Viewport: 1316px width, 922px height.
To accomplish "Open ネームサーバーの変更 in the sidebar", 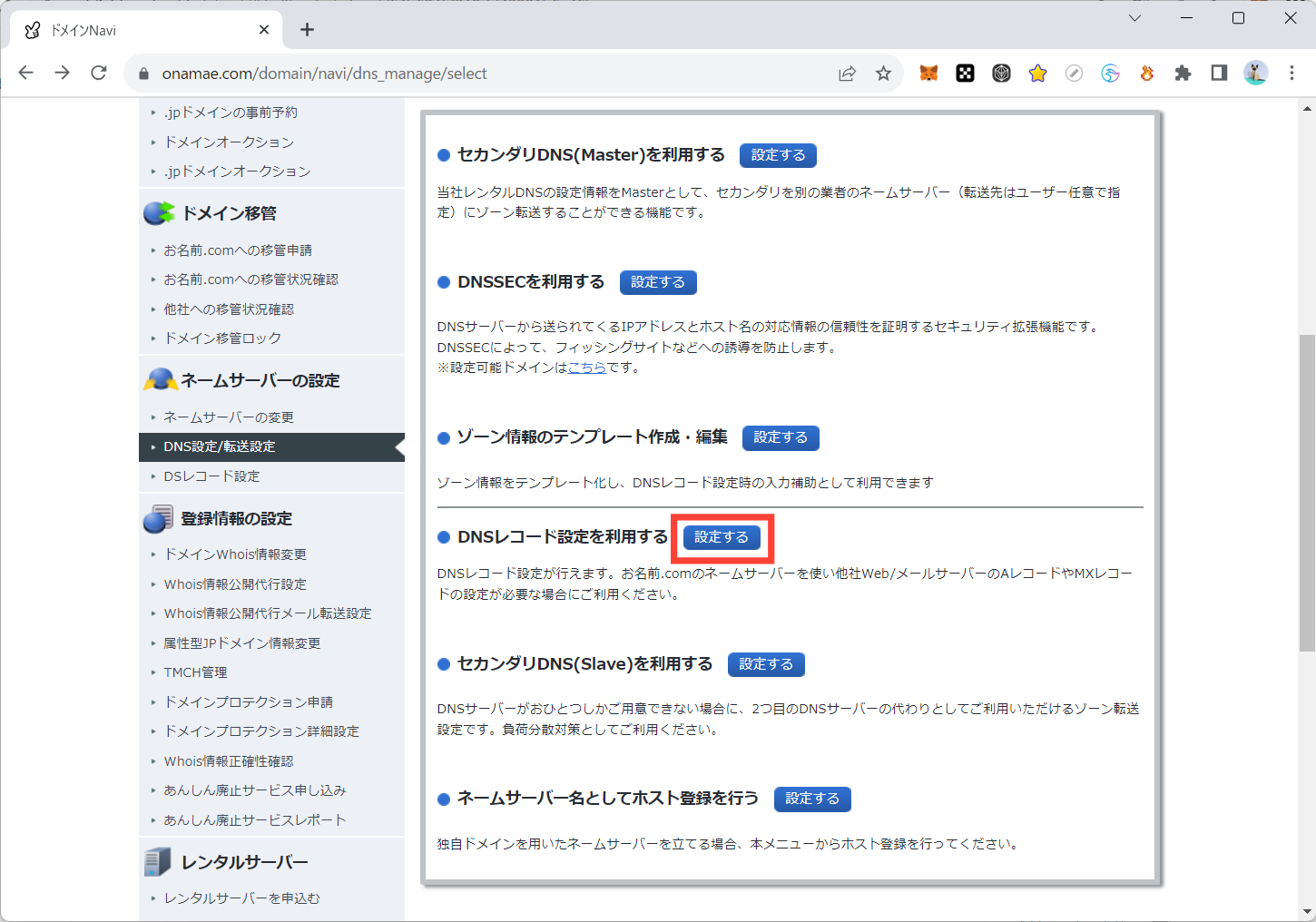I will pyautogui.click(x=229, y=417).
